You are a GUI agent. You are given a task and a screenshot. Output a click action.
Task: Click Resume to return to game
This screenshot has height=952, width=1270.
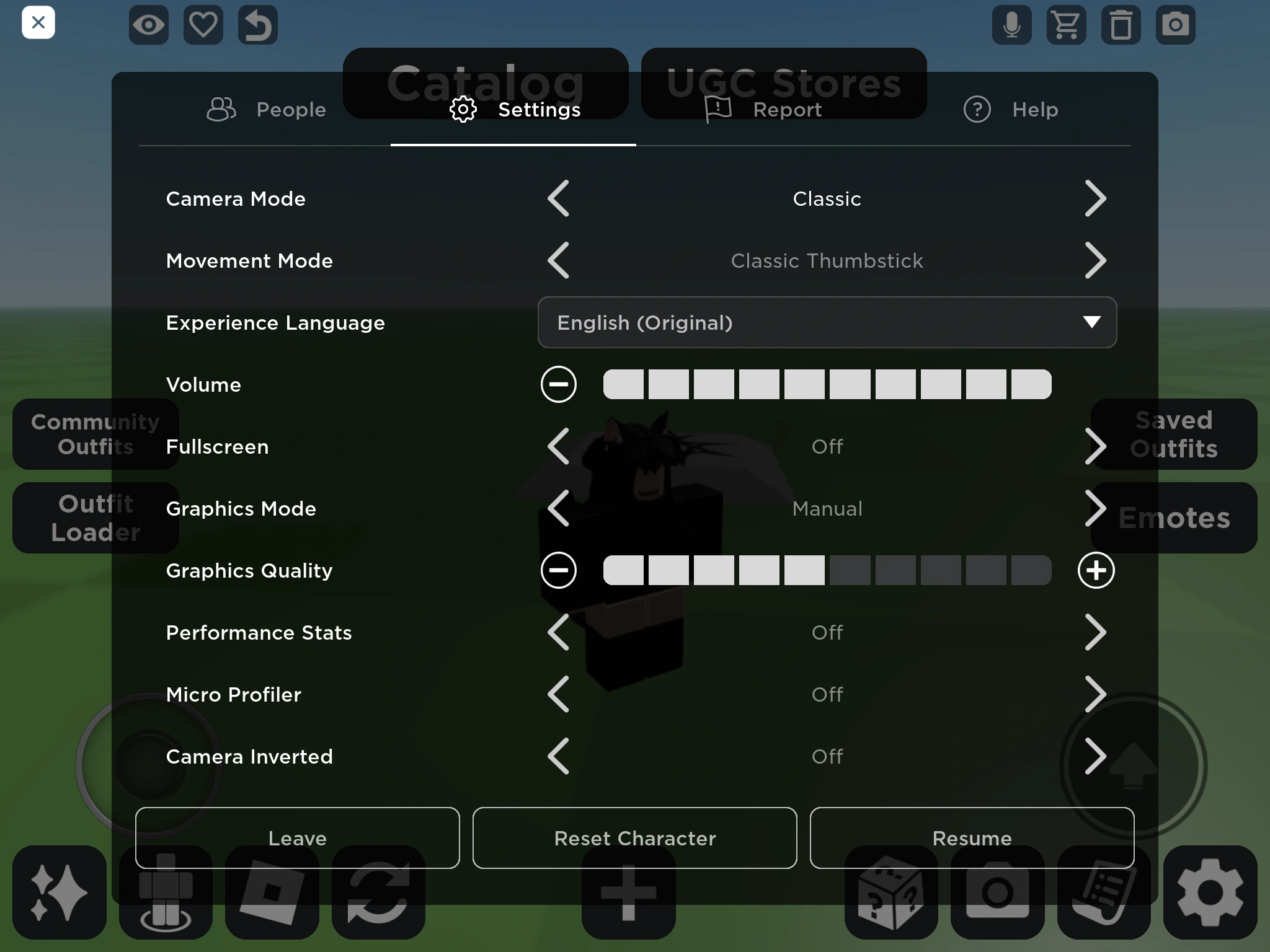971,838
